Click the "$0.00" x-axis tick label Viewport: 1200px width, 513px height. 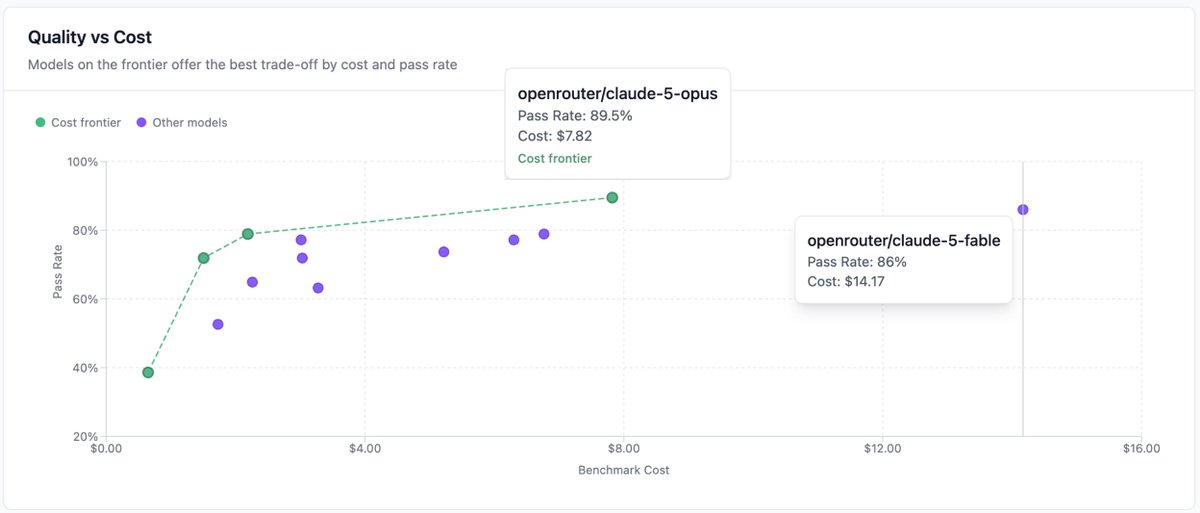pos(106,449)
